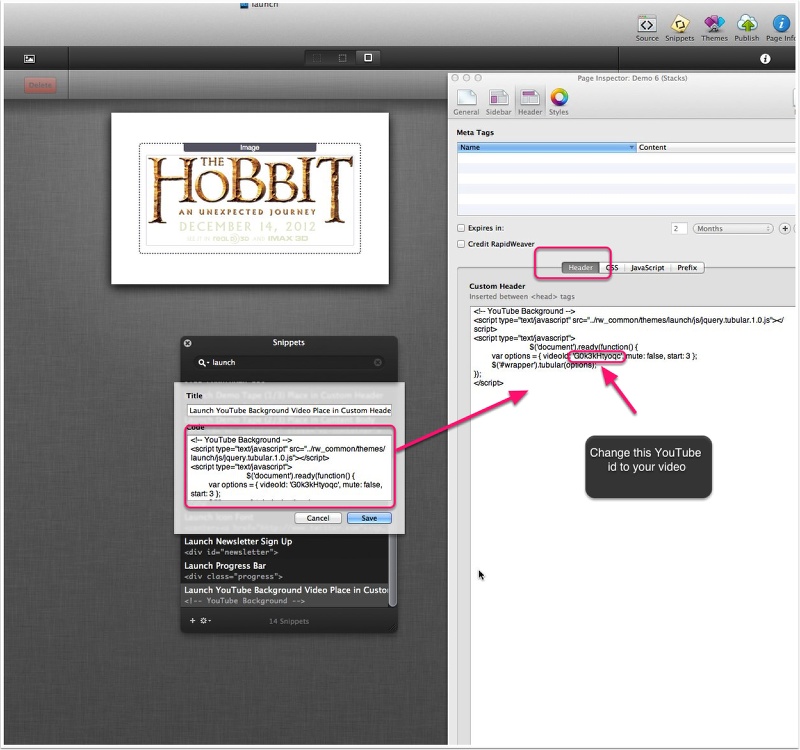Switch to the JavaScript tab
This screenshot has width=800, height=750.
pyautogui.click(x=647, y=268)
